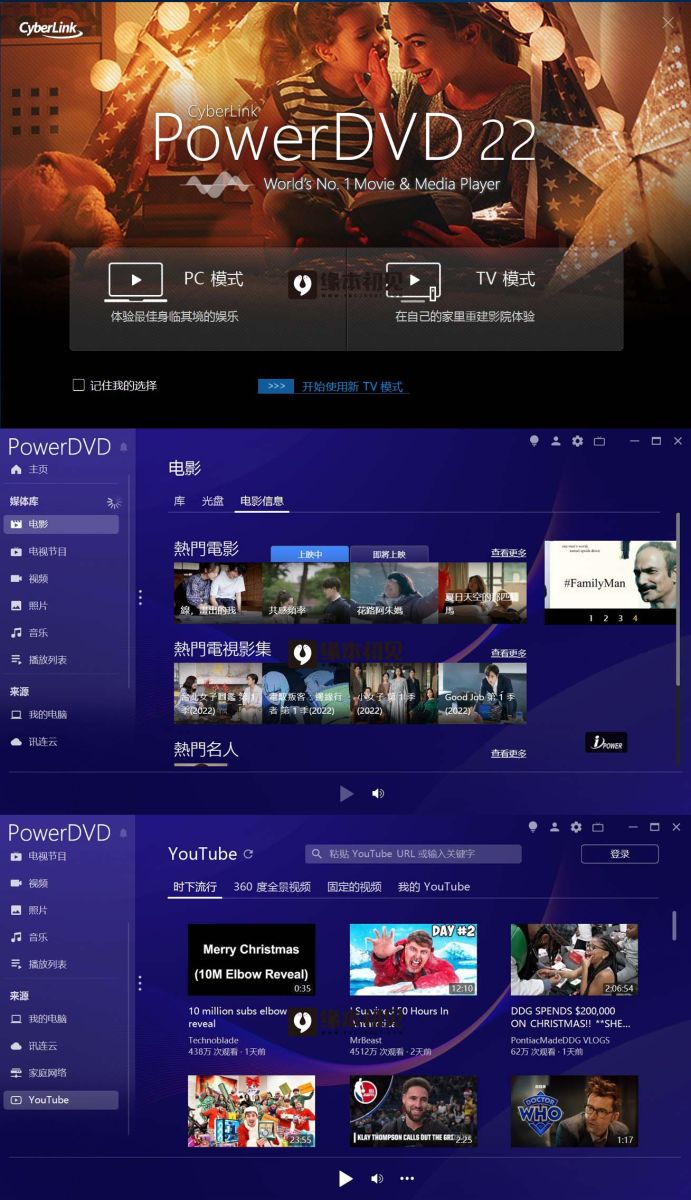Click the >>> arrow button in launcher
Image resolution: width=691 pixels, height=1200 pixels.
pyautogui.click(x=276, y=386)
